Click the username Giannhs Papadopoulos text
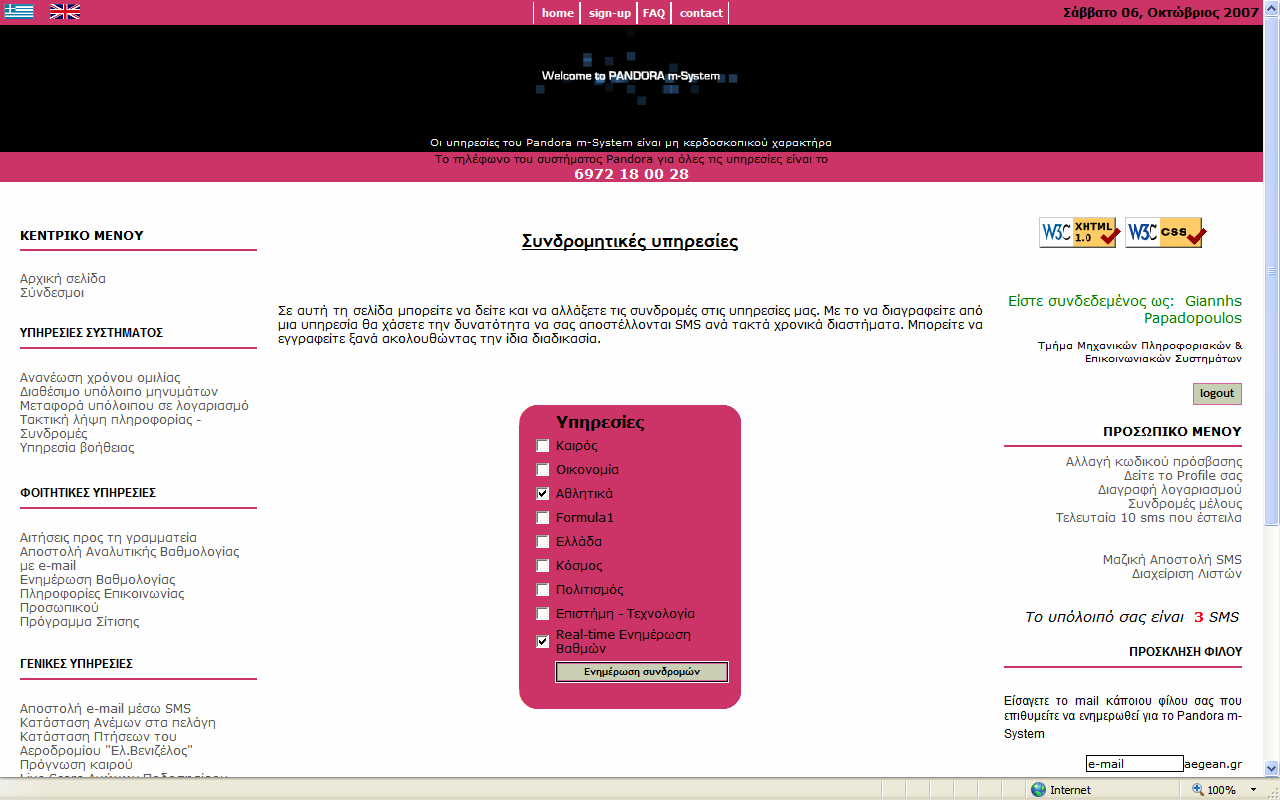Image resolution: width=1280 pixels, height=800 pixels. [1193, 309]
